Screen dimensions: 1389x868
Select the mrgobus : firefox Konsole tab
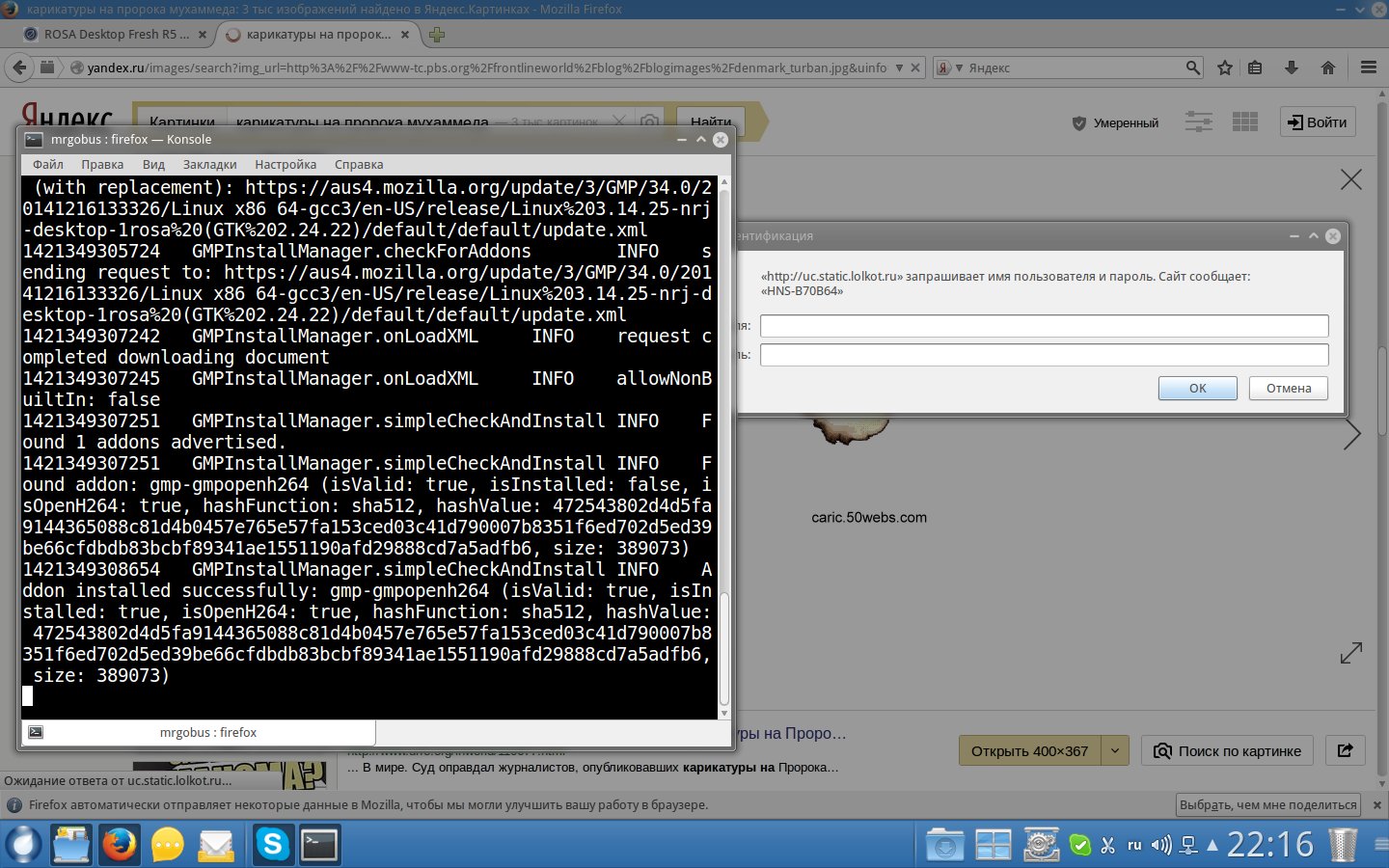pyautogui.click(x=198, y=733)
